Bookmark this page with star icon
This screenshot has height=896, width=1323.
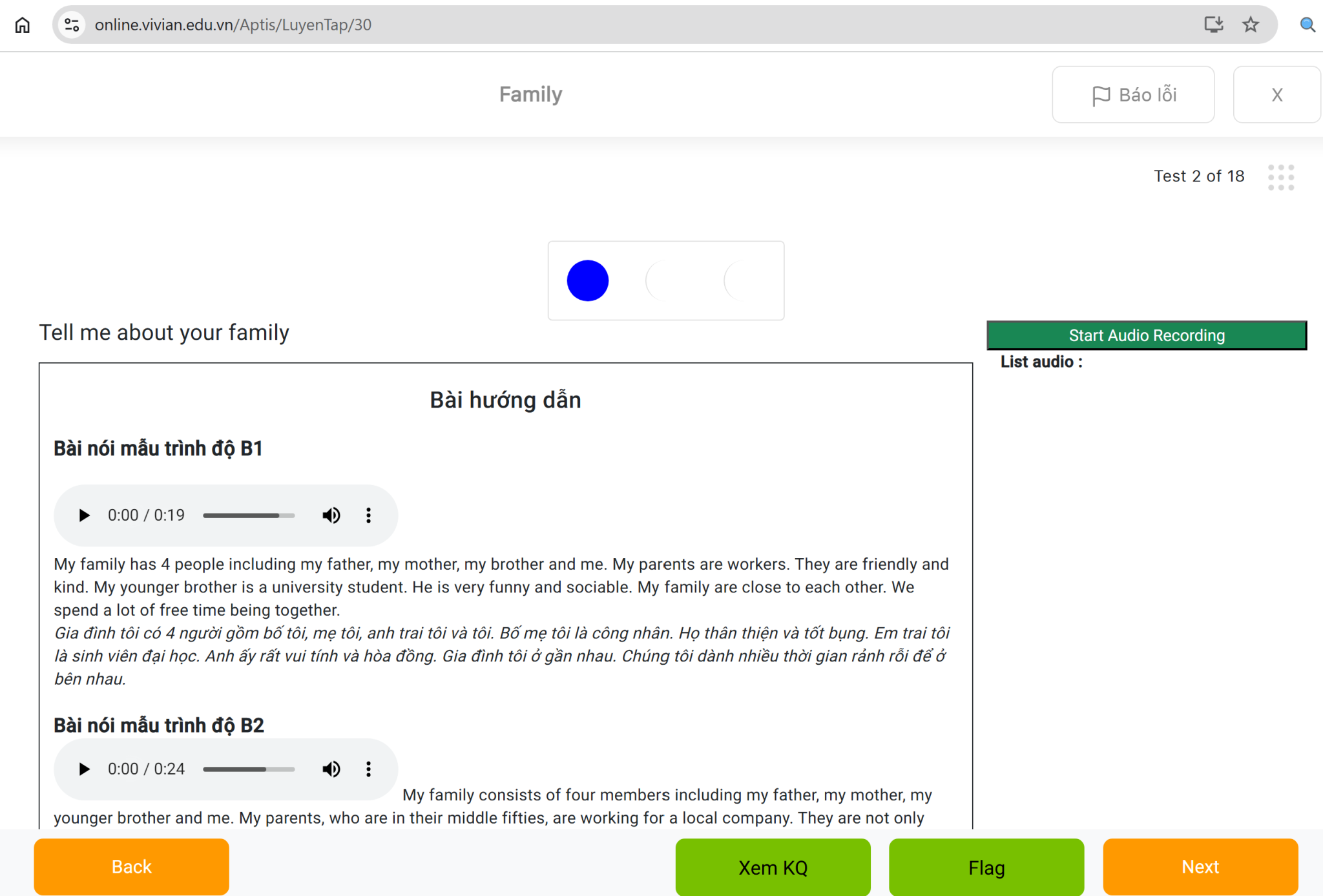tap(1251, 25)
